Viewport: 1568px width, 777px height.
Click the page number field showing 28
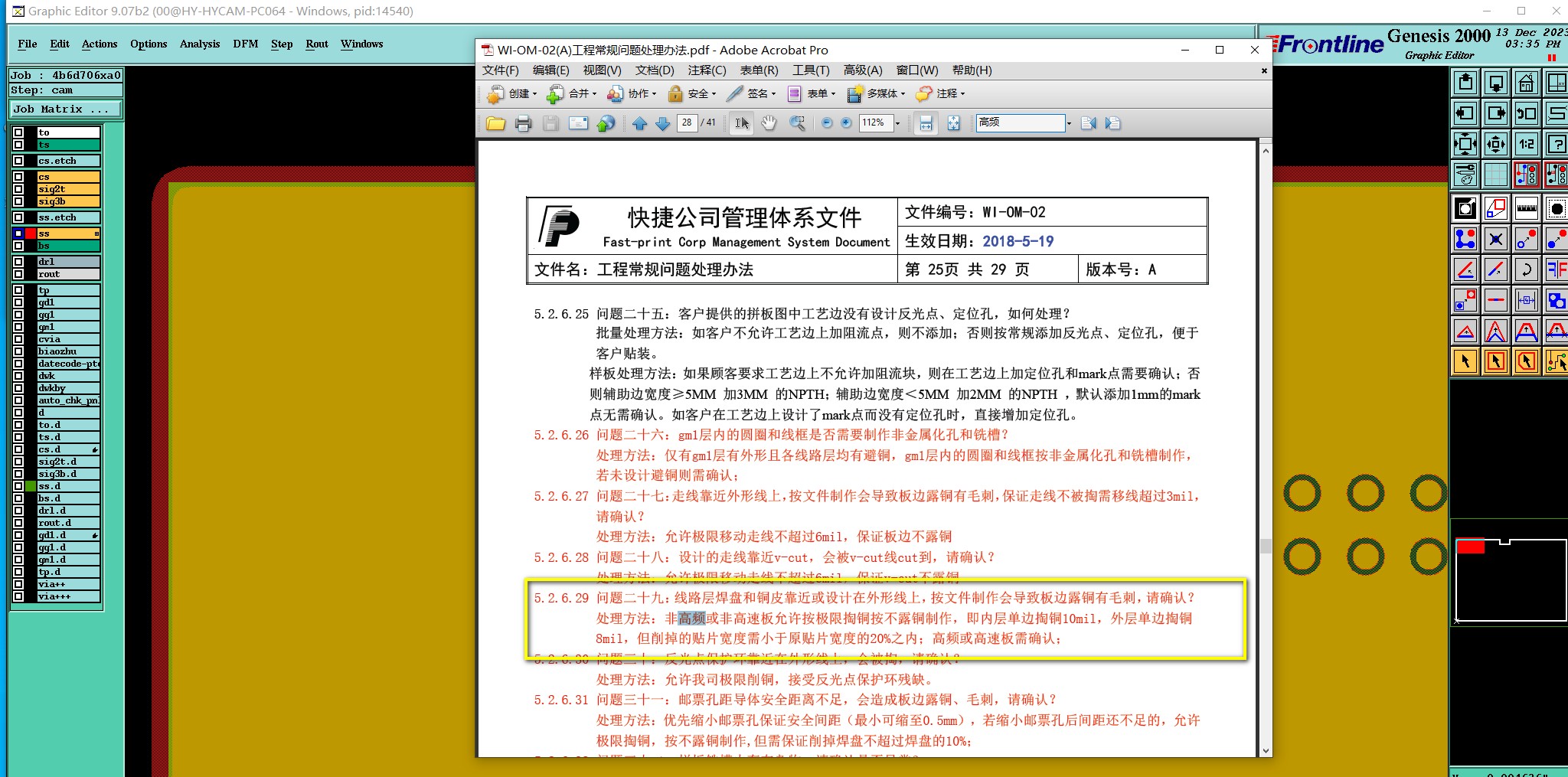(x=687, y=122)
